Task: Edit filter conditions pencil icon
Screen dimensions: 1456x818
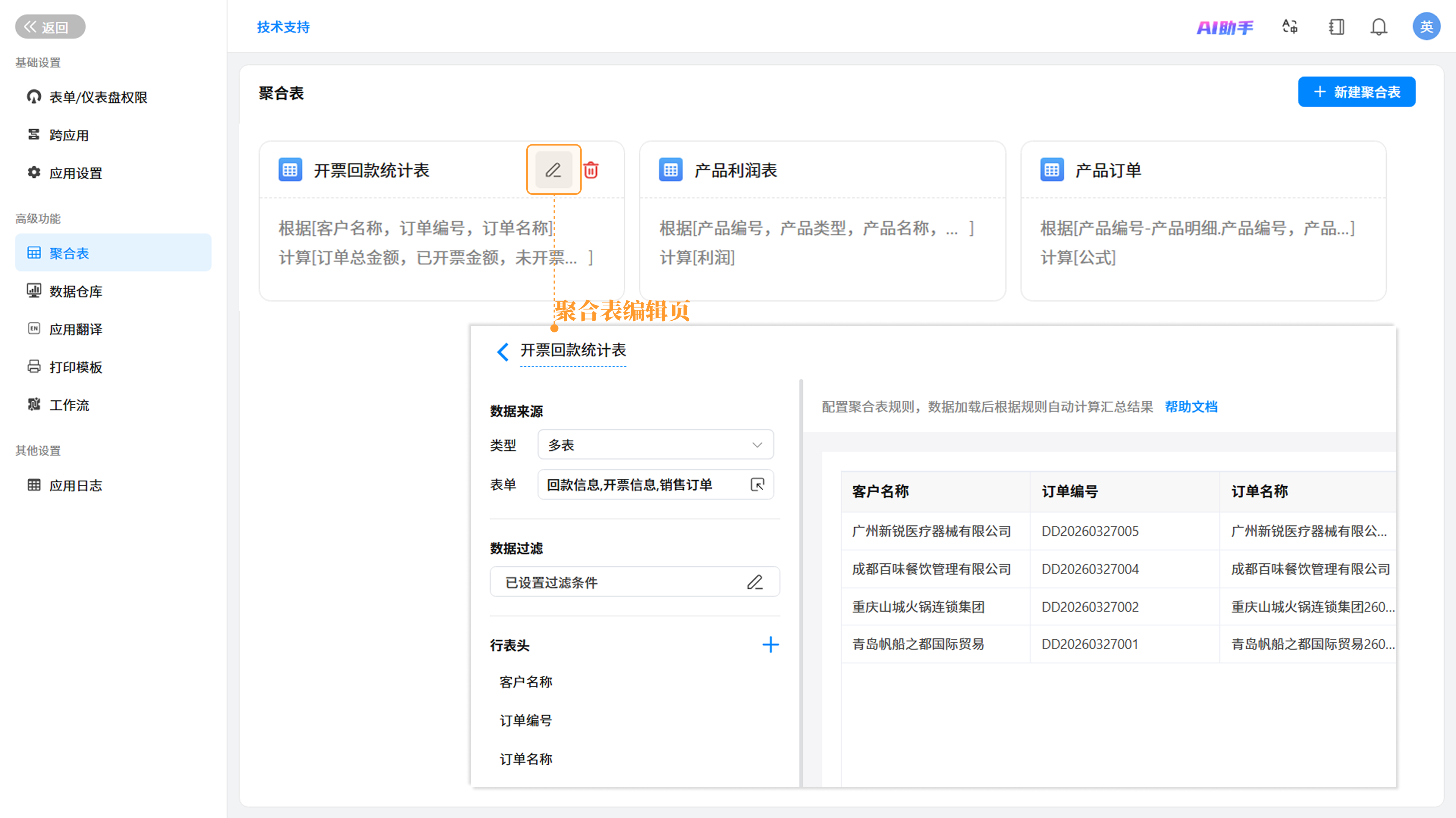Action: pos(755,582)
